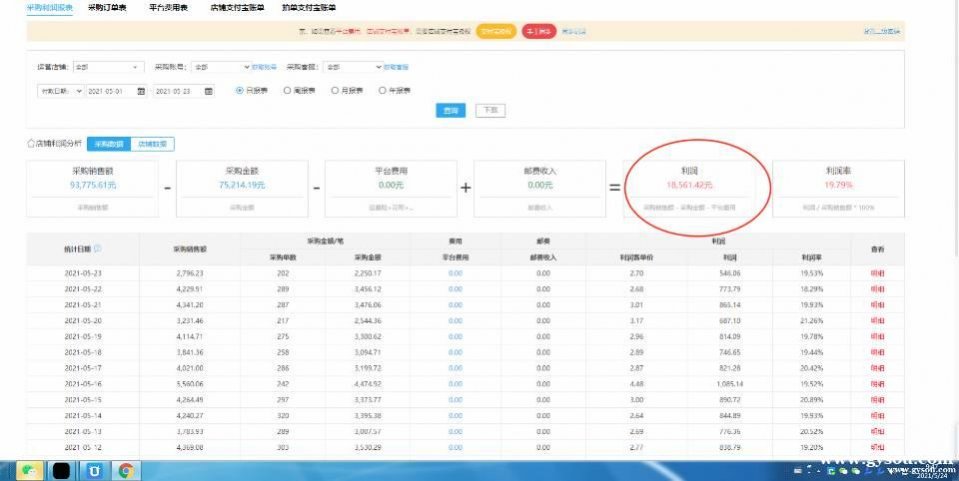This screenshot has width=959, height=481.
Task: Click 平台费用 0.00 in the 2021-05-23 row
Action: point(455,274)
